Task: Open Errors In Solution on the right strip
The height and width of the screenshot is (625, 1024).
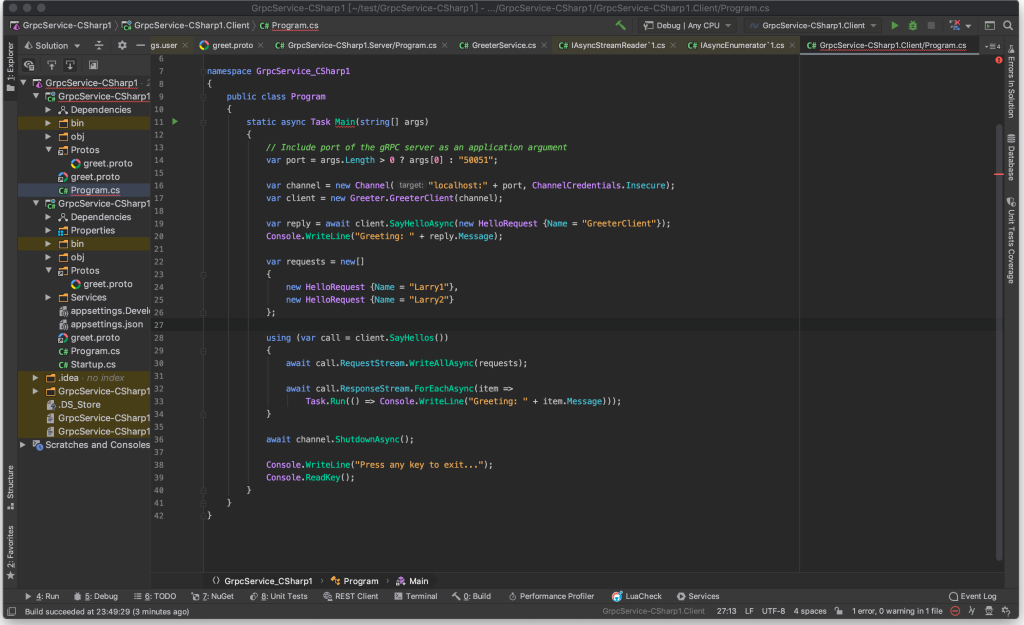Action: tap(1011, 82)
